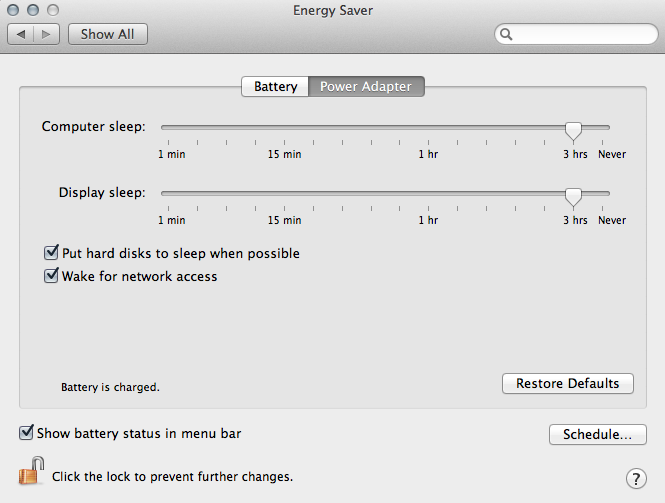Close the Energy Saver window
The width and height of the screenshot is (665, 503).
click(13, 9)
